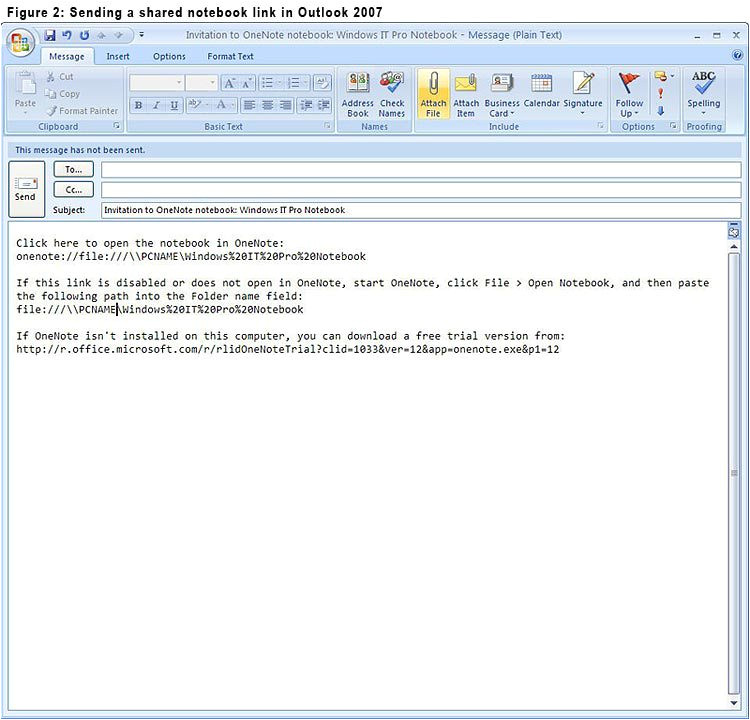Viewport: 750px width, 720px height.
Task: Click the Check Names icon
Action: pos(392,85)
